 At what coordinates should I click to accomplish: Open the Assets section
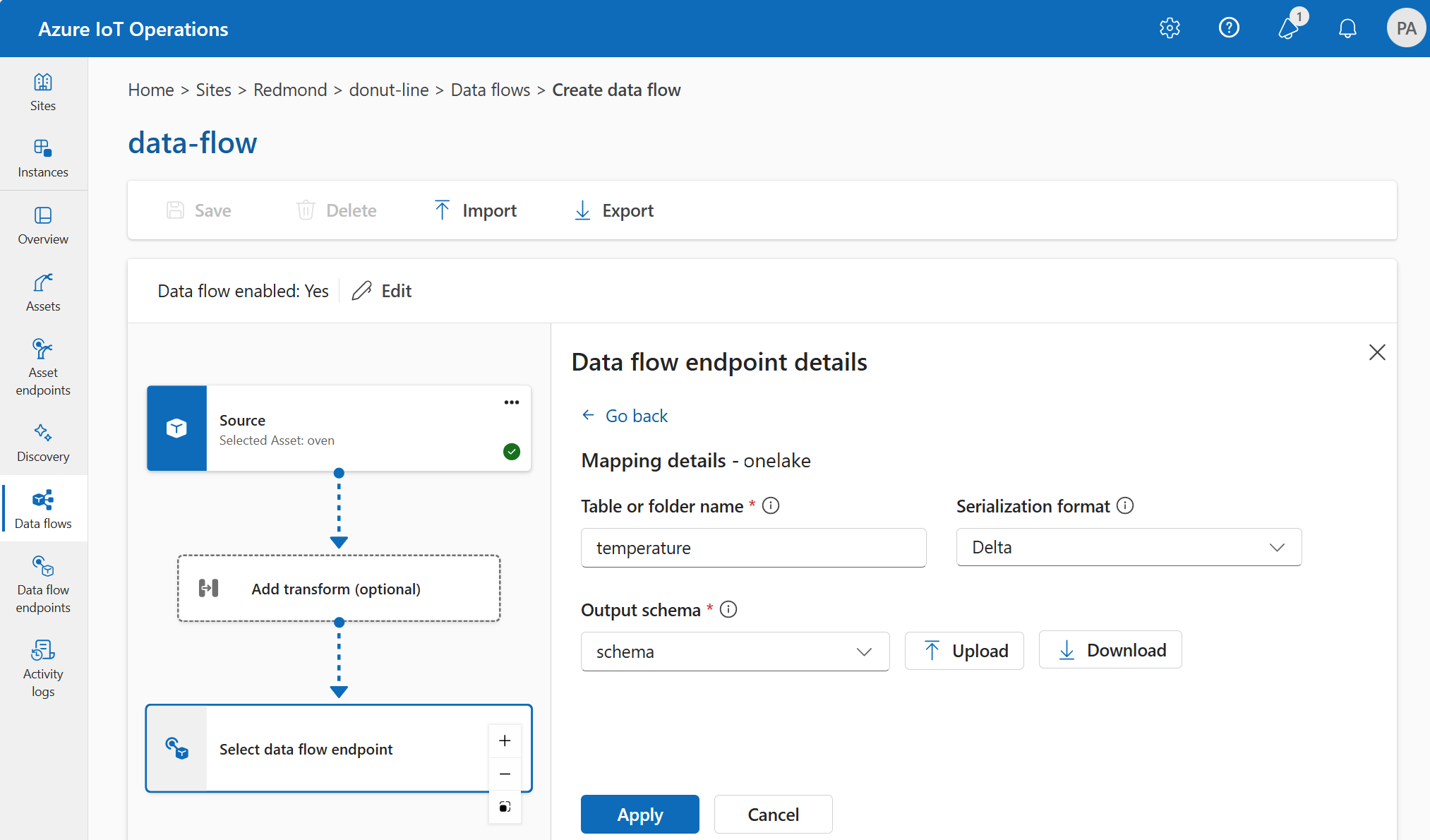(x=43, y=291)
